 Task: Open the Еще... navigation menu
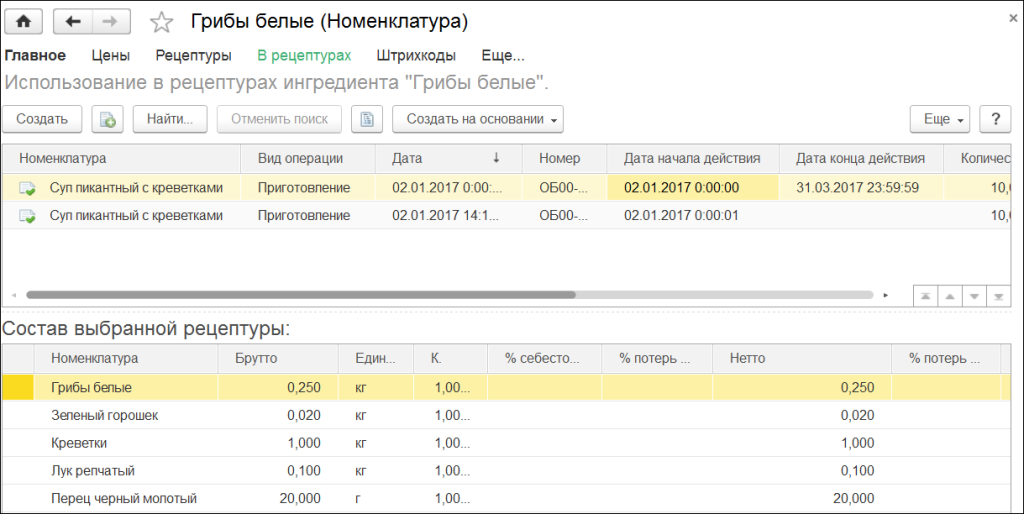tap(502, 56)
